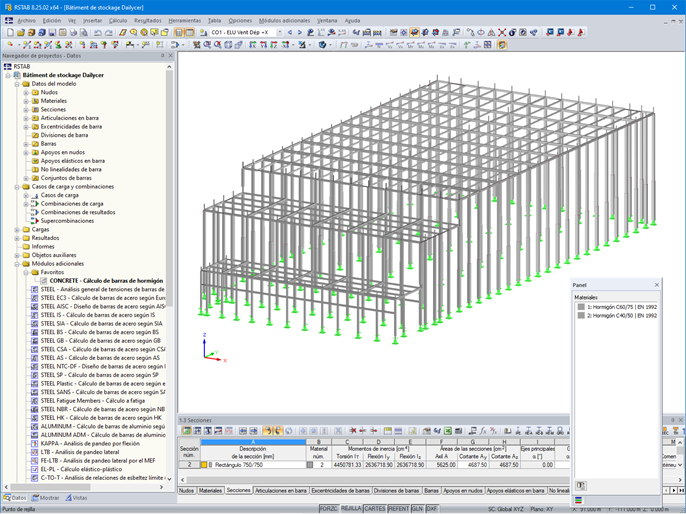Click the color panel icon at toolbar end
The width and height of the screenshot is (686, 514).
coord(502,45)
